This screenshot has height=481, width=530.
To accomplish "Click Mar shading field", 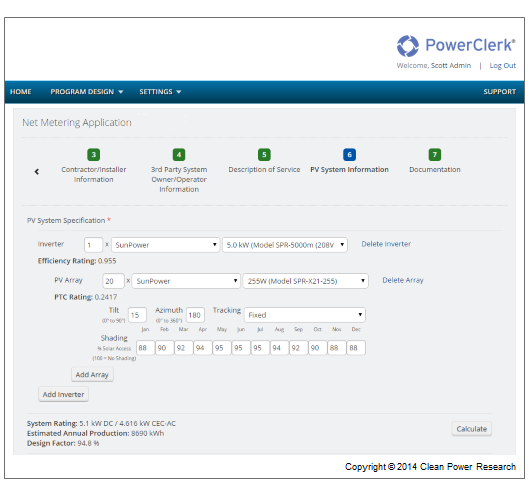I will (184, 348).
